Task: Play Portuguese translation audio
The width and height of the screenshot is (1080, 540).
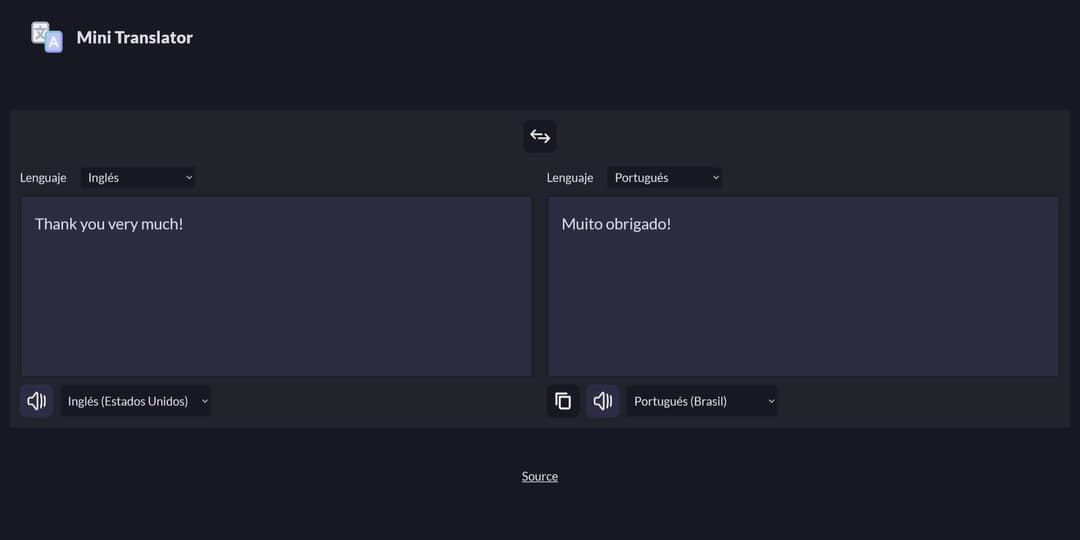Action: click(603, 401)
